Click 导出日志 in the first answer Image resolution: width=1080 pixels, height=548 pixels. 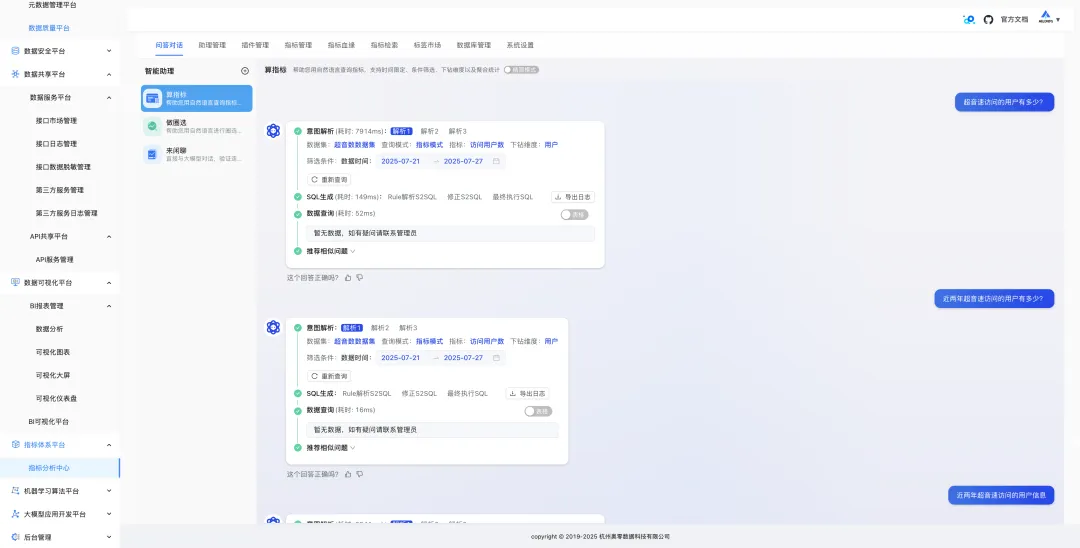click(573, 197)
